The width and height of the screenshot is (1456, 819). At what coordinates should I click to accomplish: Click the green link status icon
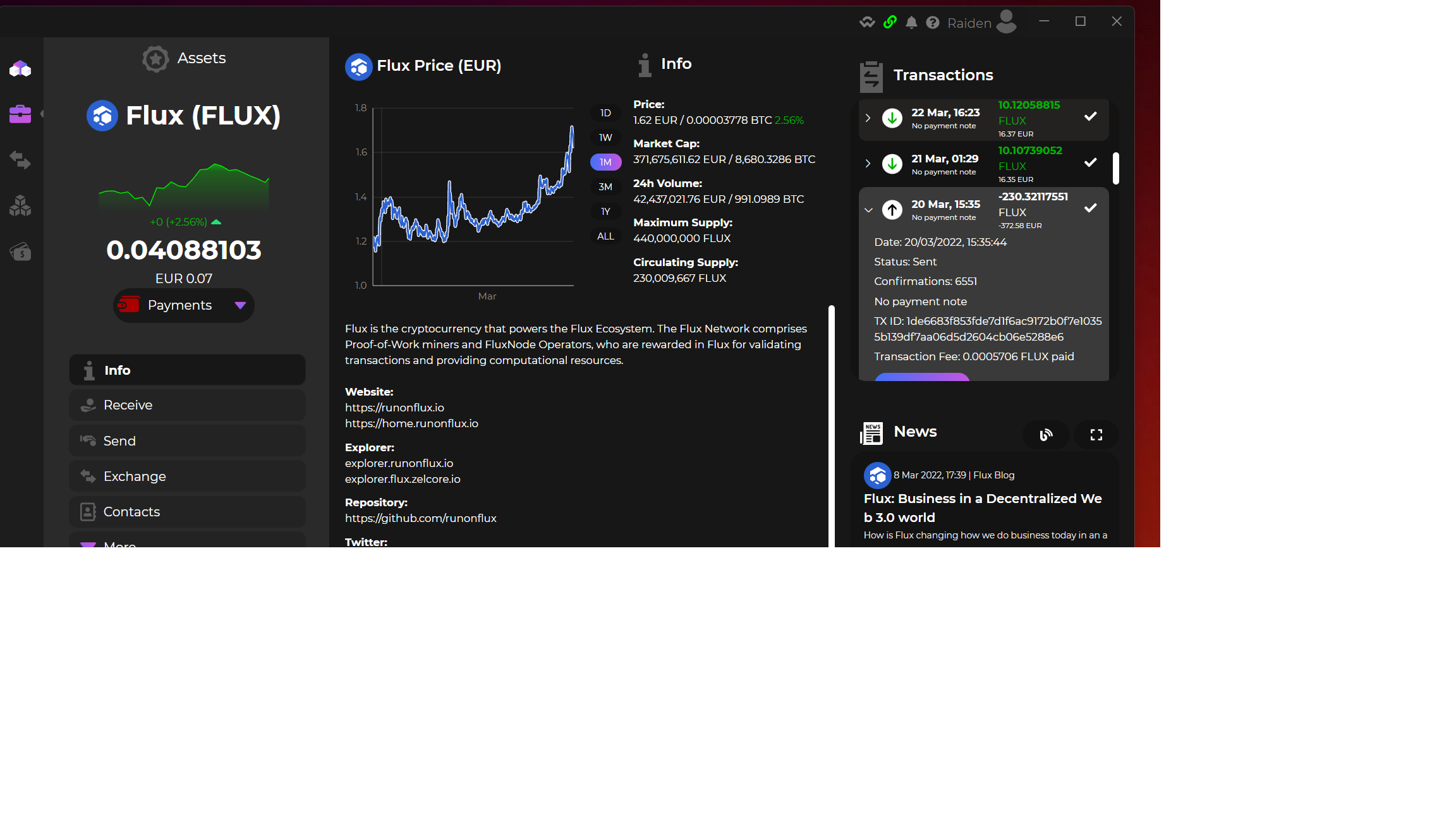pyautogui.click(x=890, y=23)
